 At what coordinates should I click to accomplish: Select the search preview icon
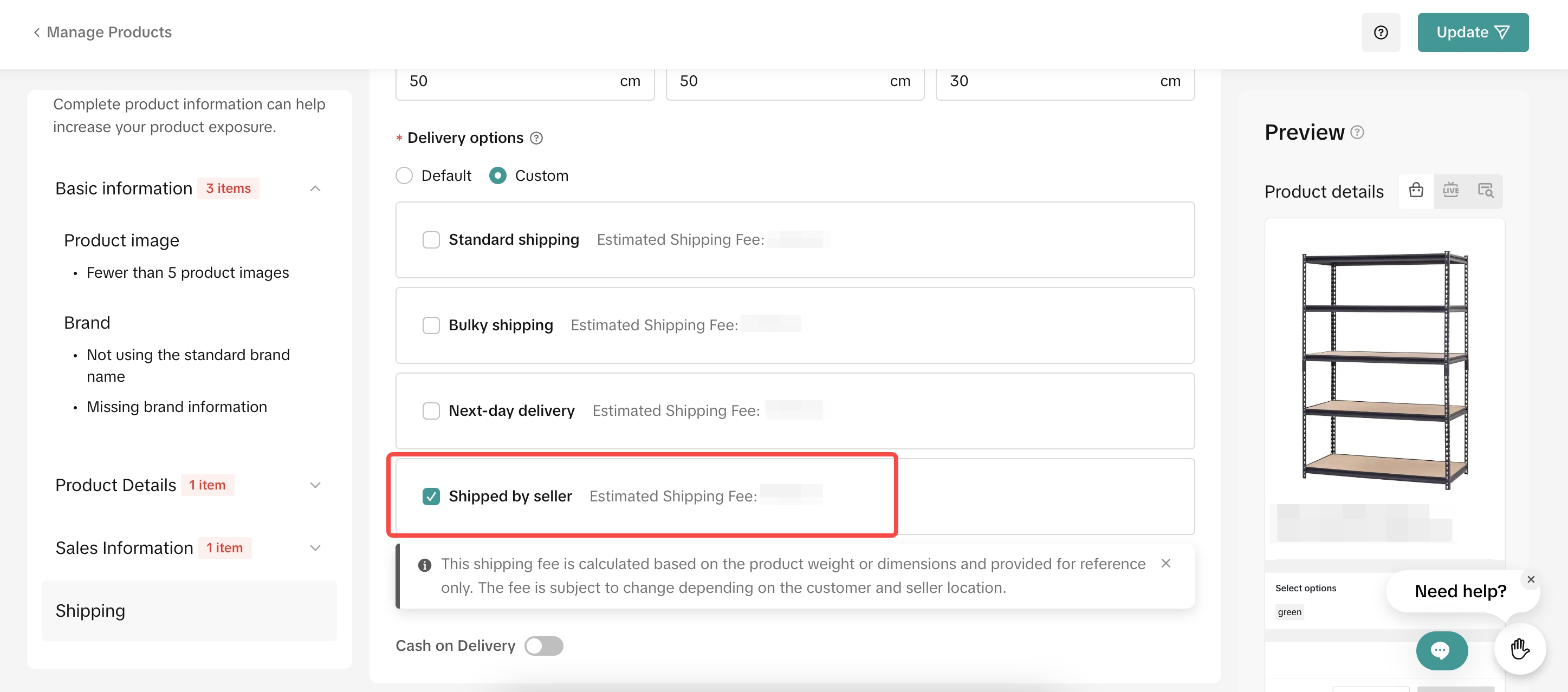click(1485, 191)
